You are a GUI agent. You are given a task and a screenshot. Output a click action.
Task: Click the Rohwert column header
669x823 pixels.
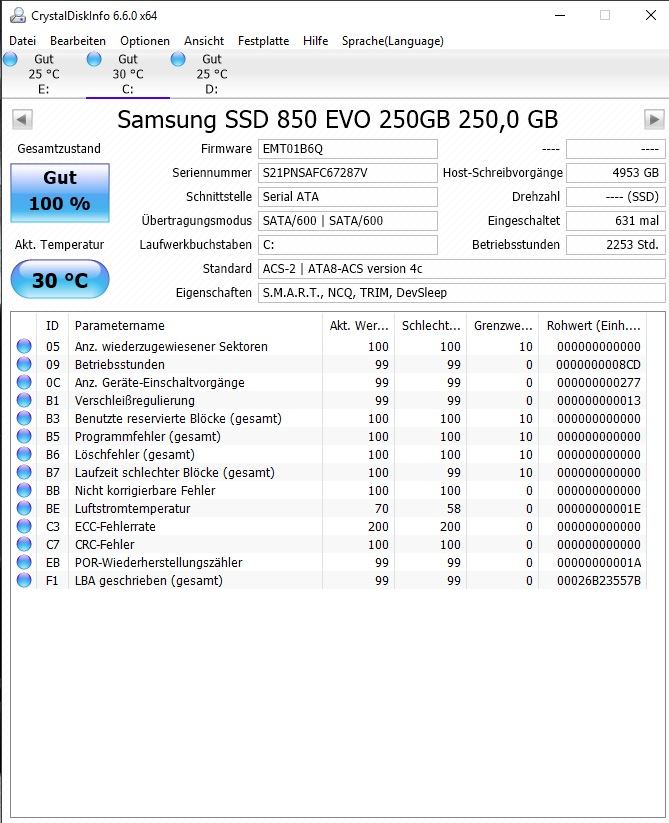coord(593,326)
